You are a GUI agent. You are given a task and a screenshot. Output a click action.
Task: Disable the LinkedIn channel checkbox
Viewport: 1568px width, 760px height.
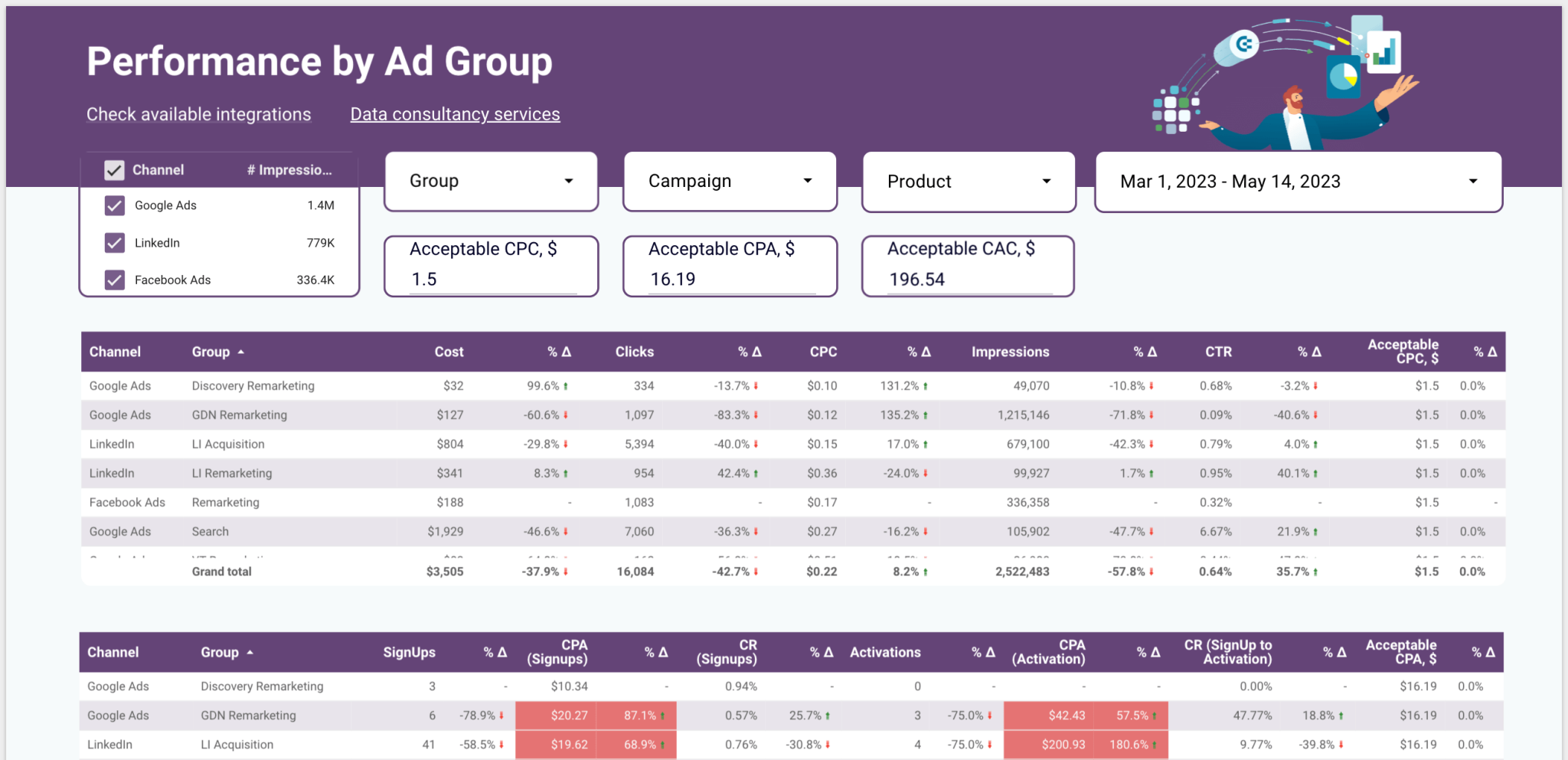tap(114, 243)
